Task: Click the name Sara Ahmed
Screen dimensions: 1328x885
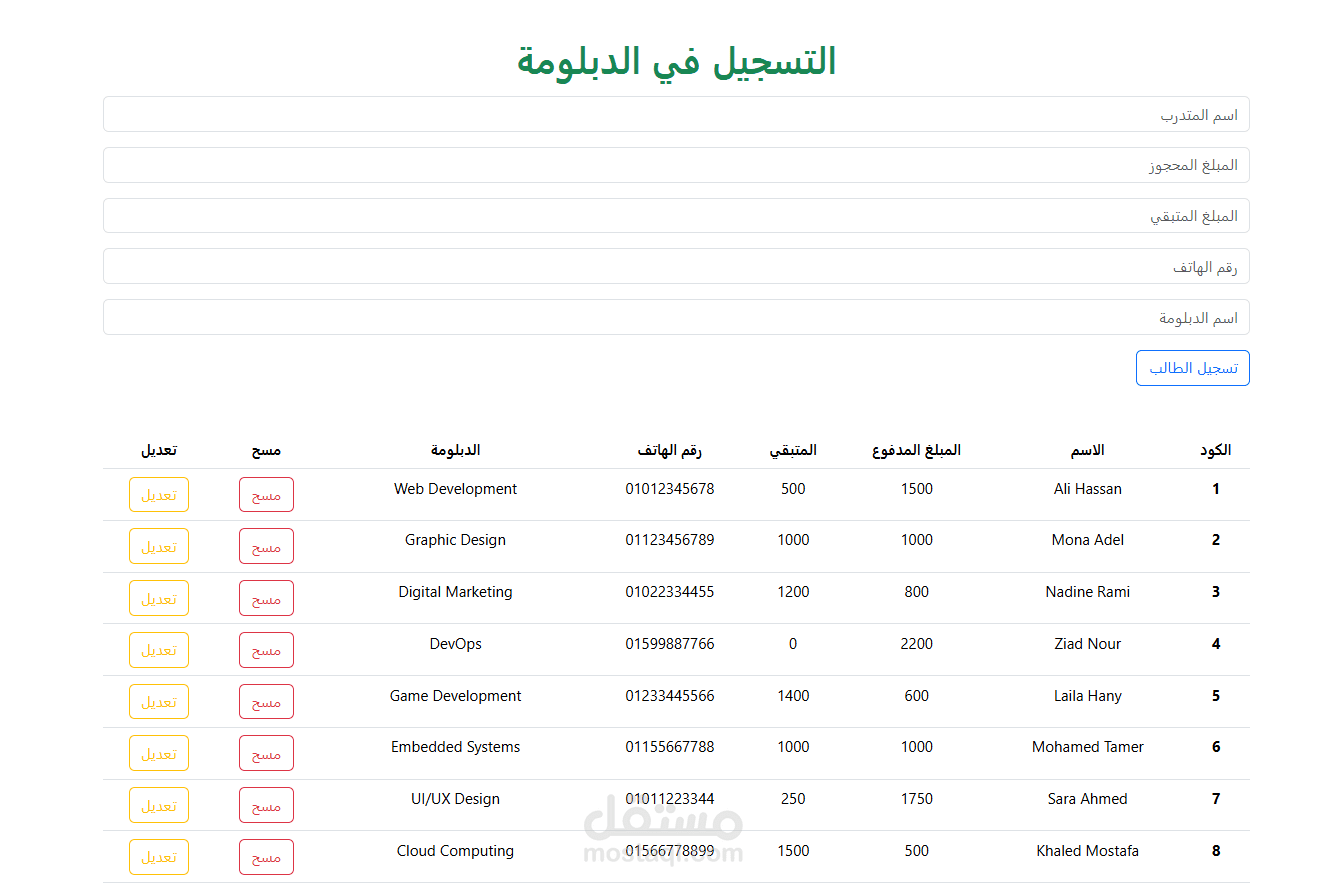Action: tap(1088, 799)
